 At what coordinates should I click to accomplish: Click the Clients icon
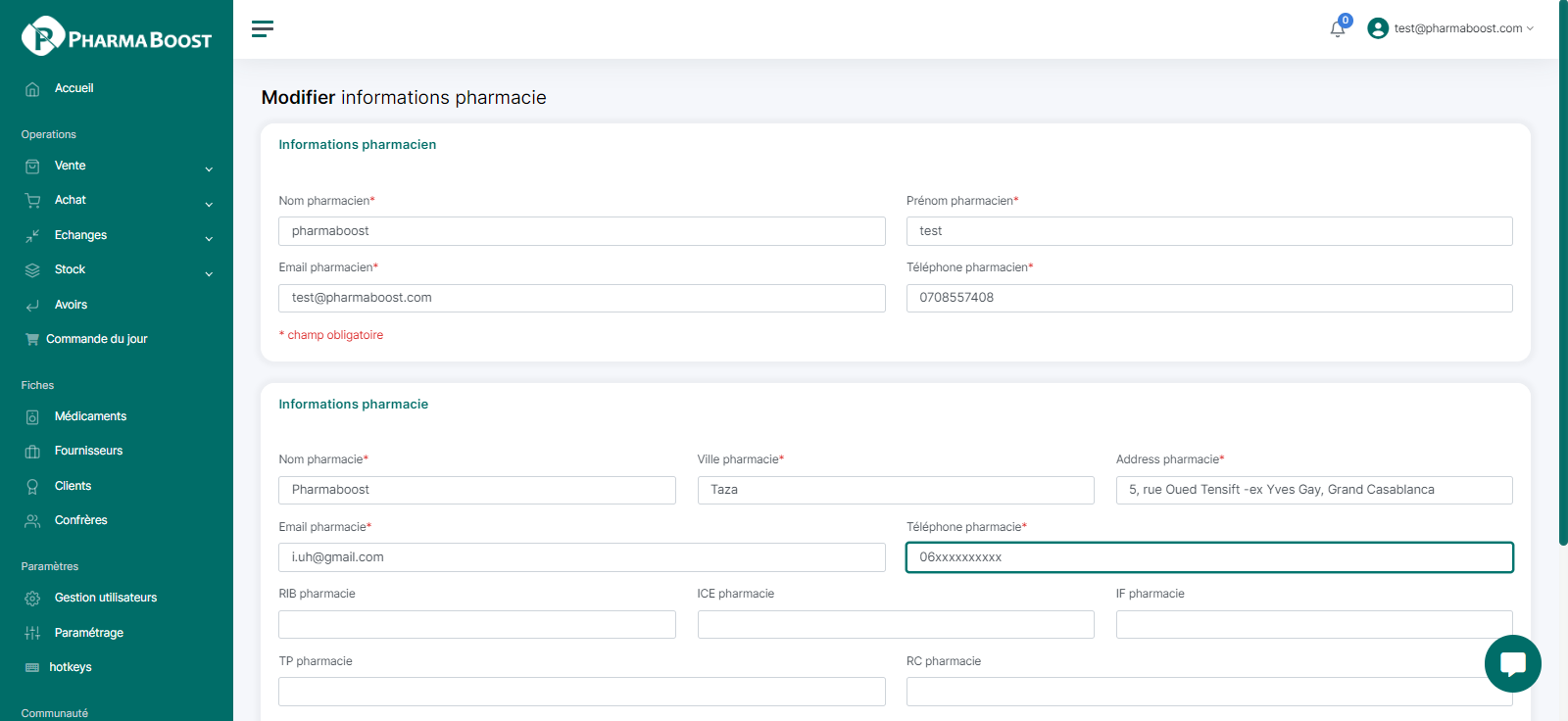pos(32,487)
